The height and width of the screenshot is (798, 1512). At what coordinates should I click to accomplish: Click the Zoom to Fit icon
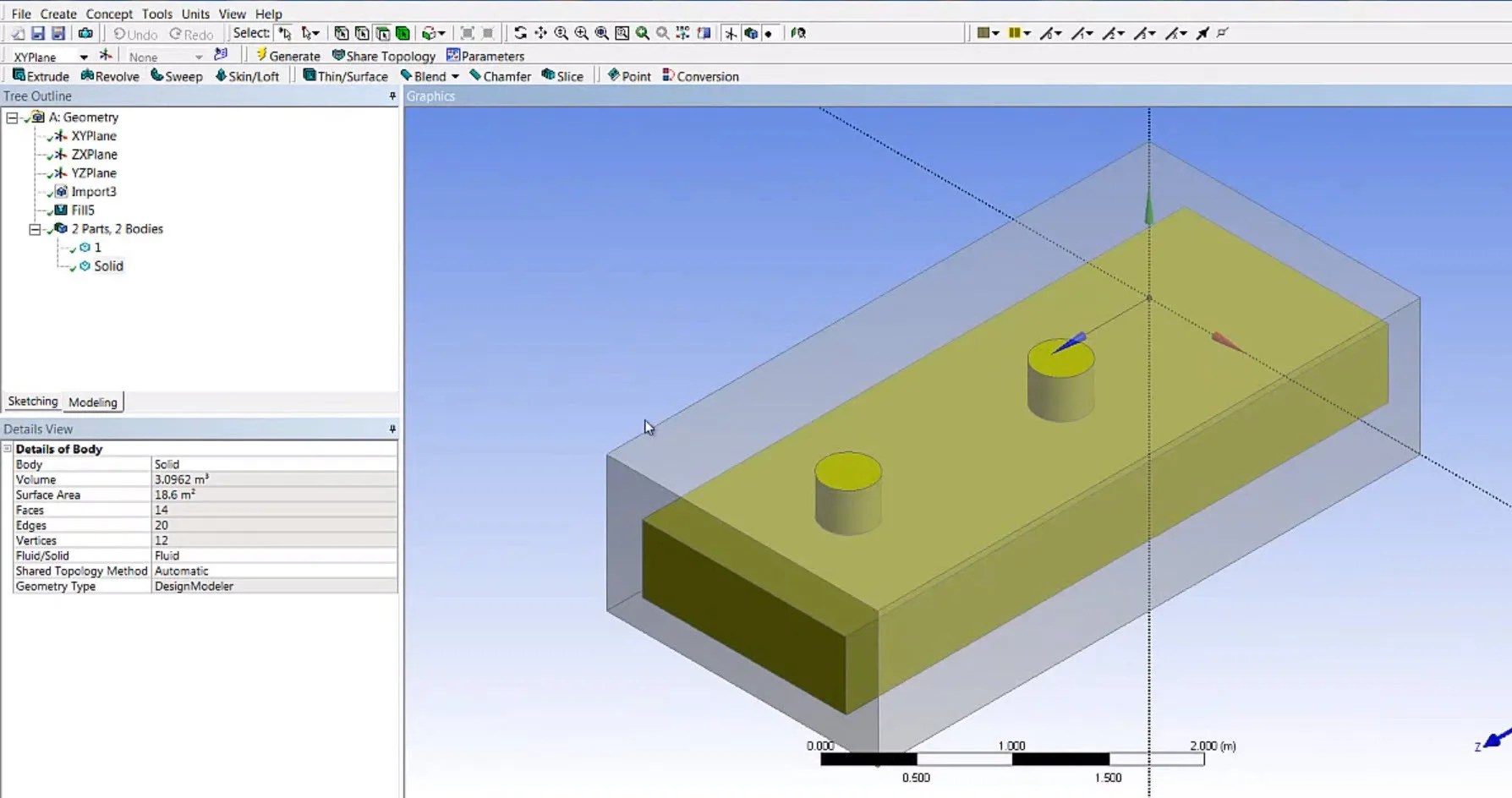[601, 34]
